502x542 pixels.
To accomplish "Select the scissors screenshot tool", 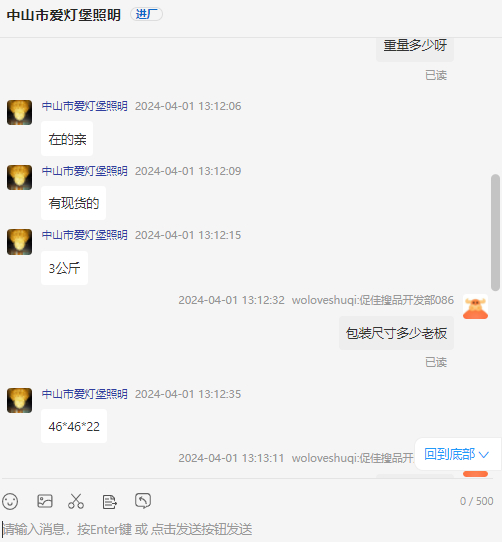I will (76, 501).
